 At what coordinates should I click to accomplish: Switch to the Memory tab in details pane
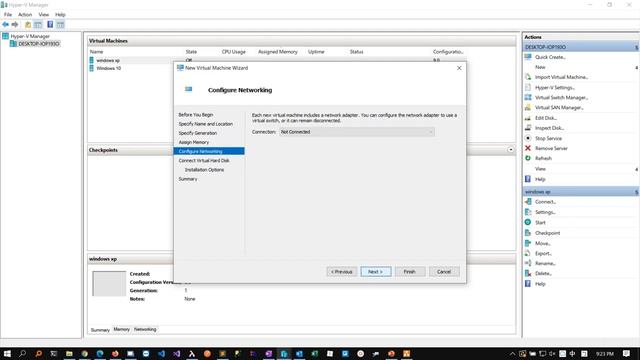[121, 329]
